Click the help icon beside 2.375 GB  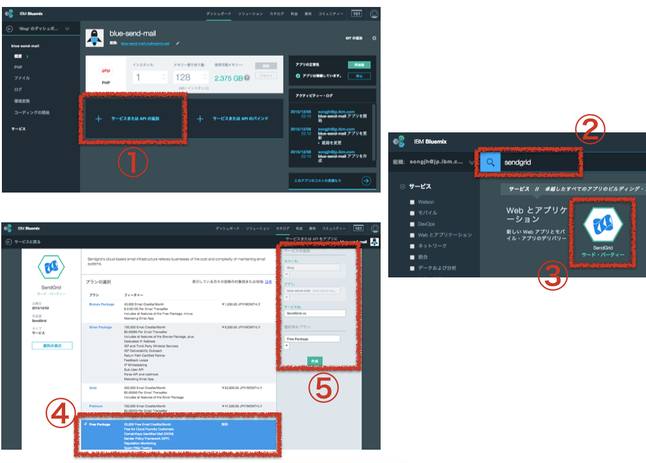tap(247, 77)
